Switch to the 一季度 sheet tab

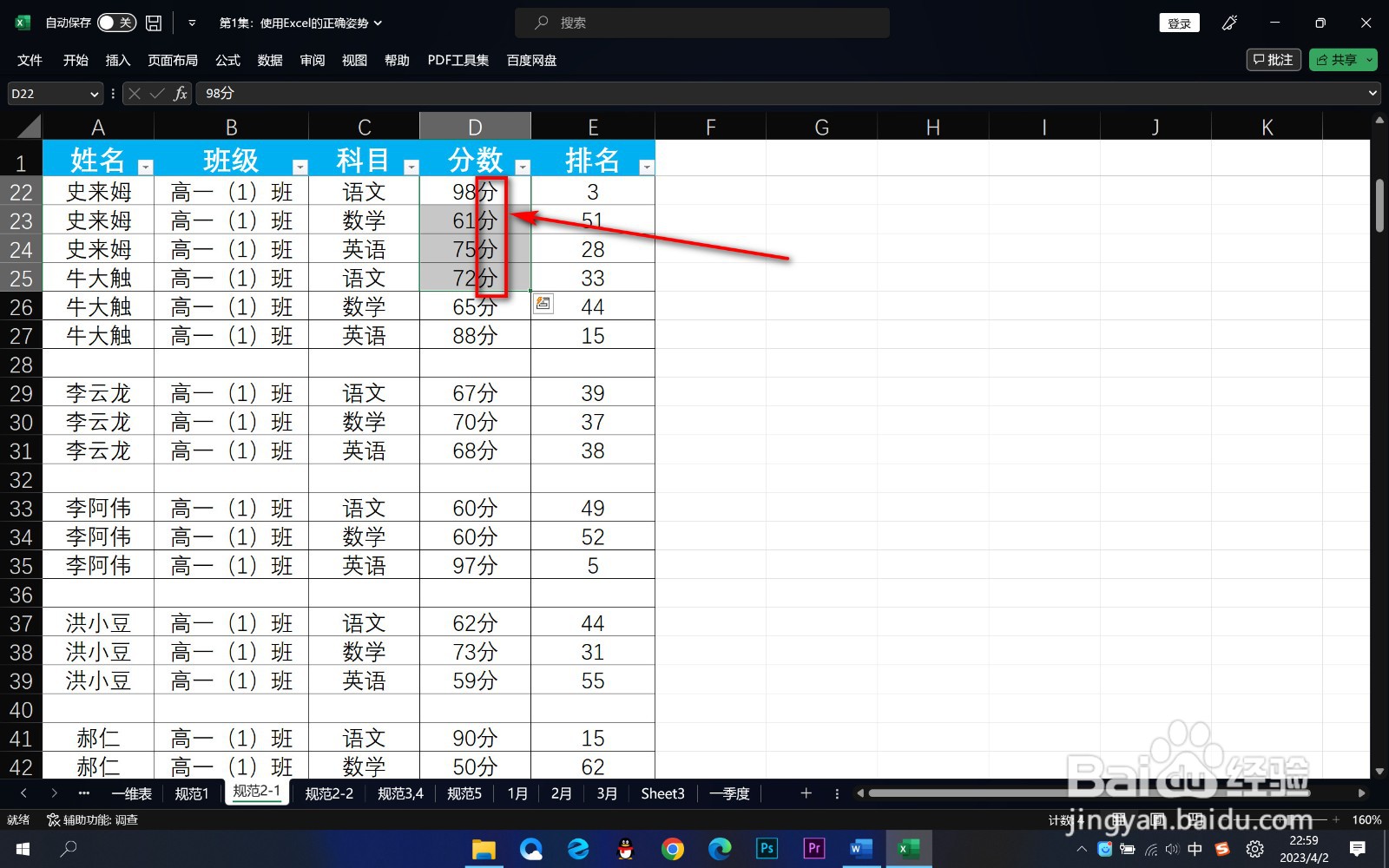729,793
